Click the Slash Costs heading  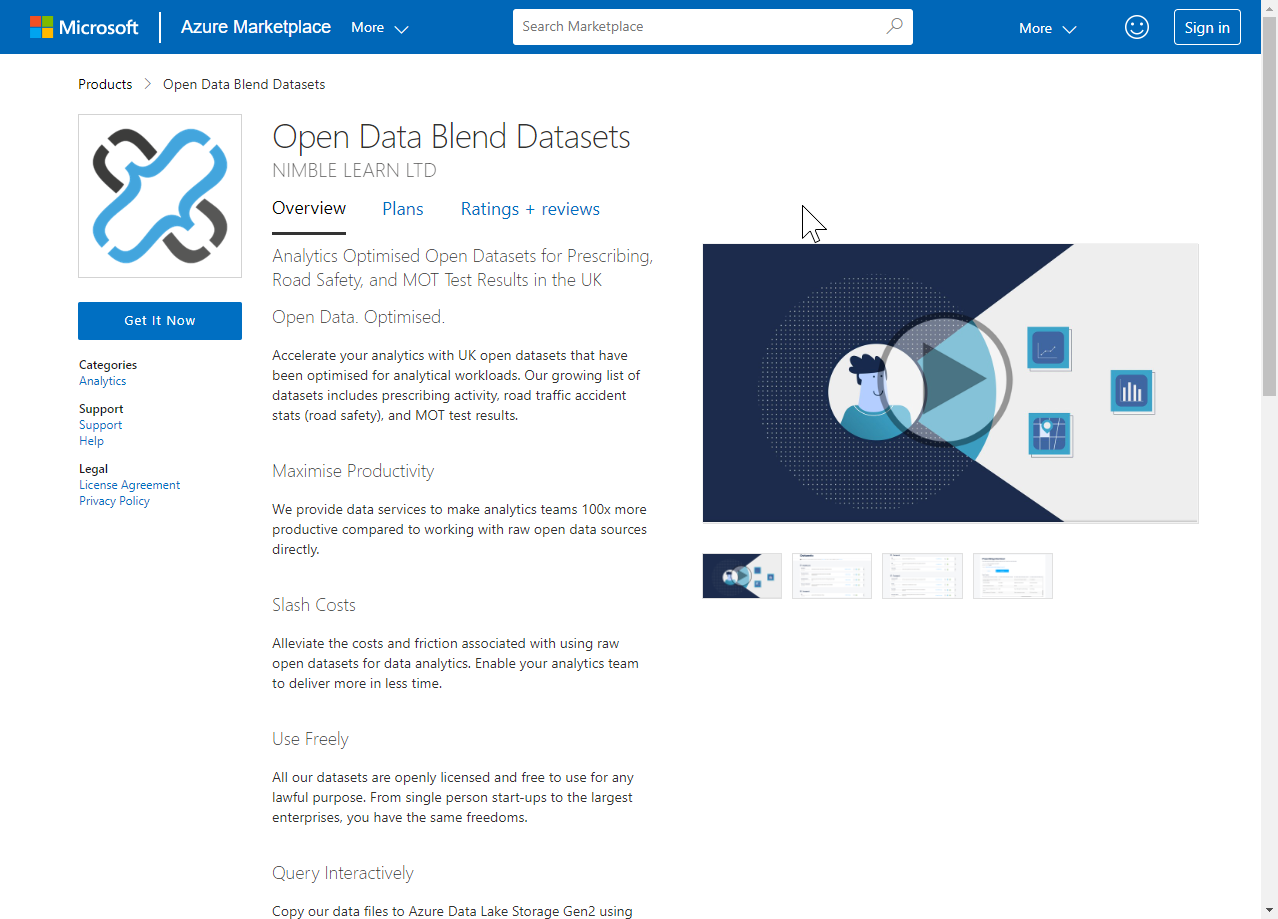314,605
